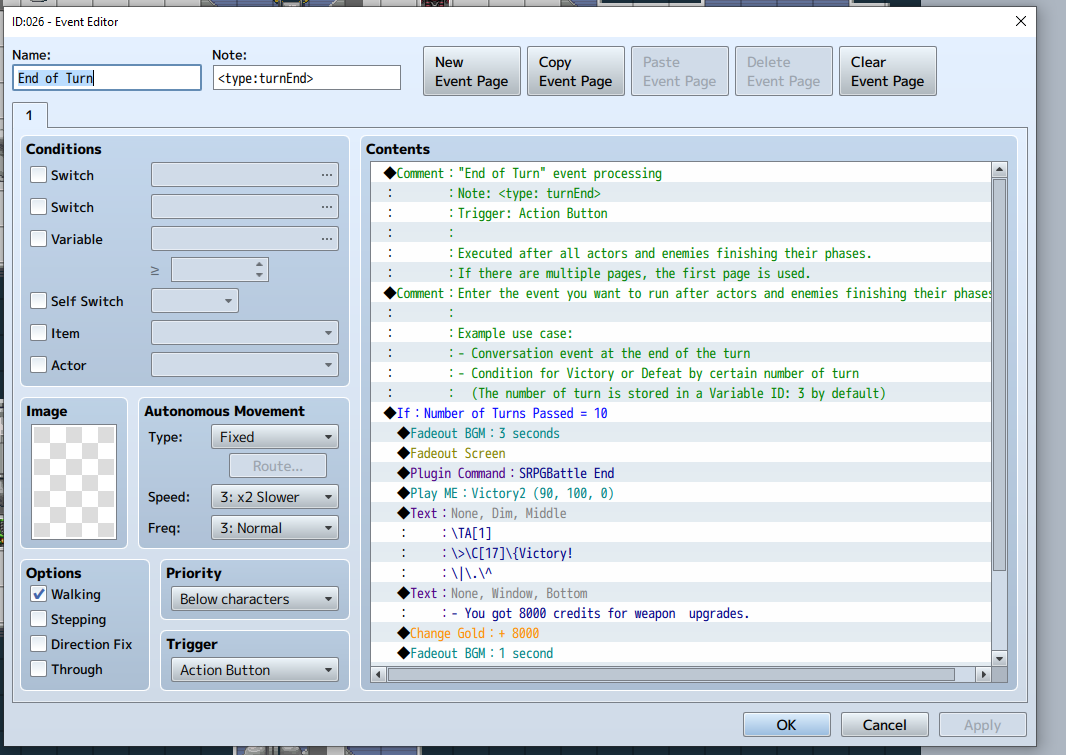Click scroll up arrow in Contents list

click(999, 169)
